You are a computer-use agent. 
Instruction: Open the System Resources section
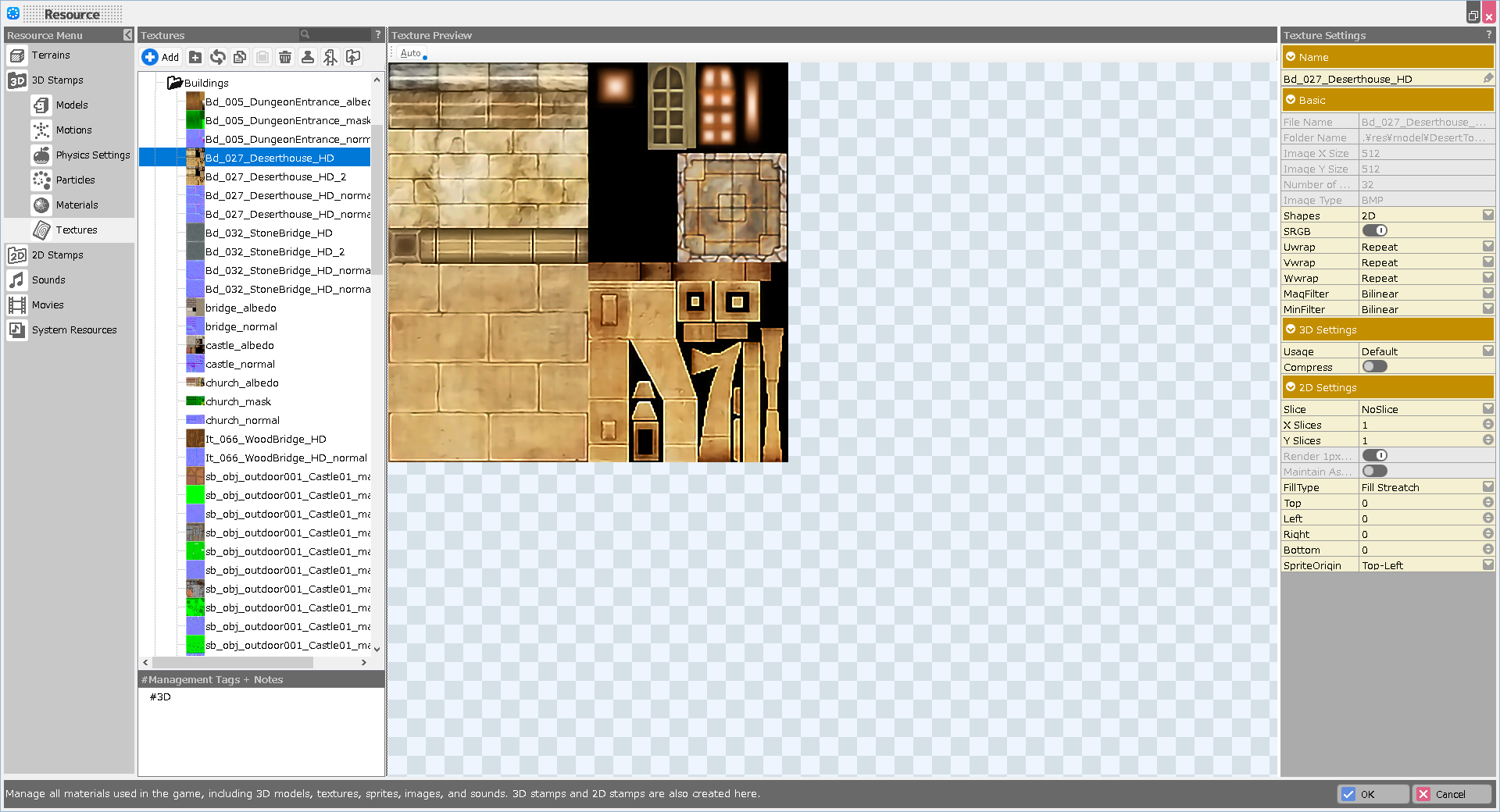coord(73,329)
